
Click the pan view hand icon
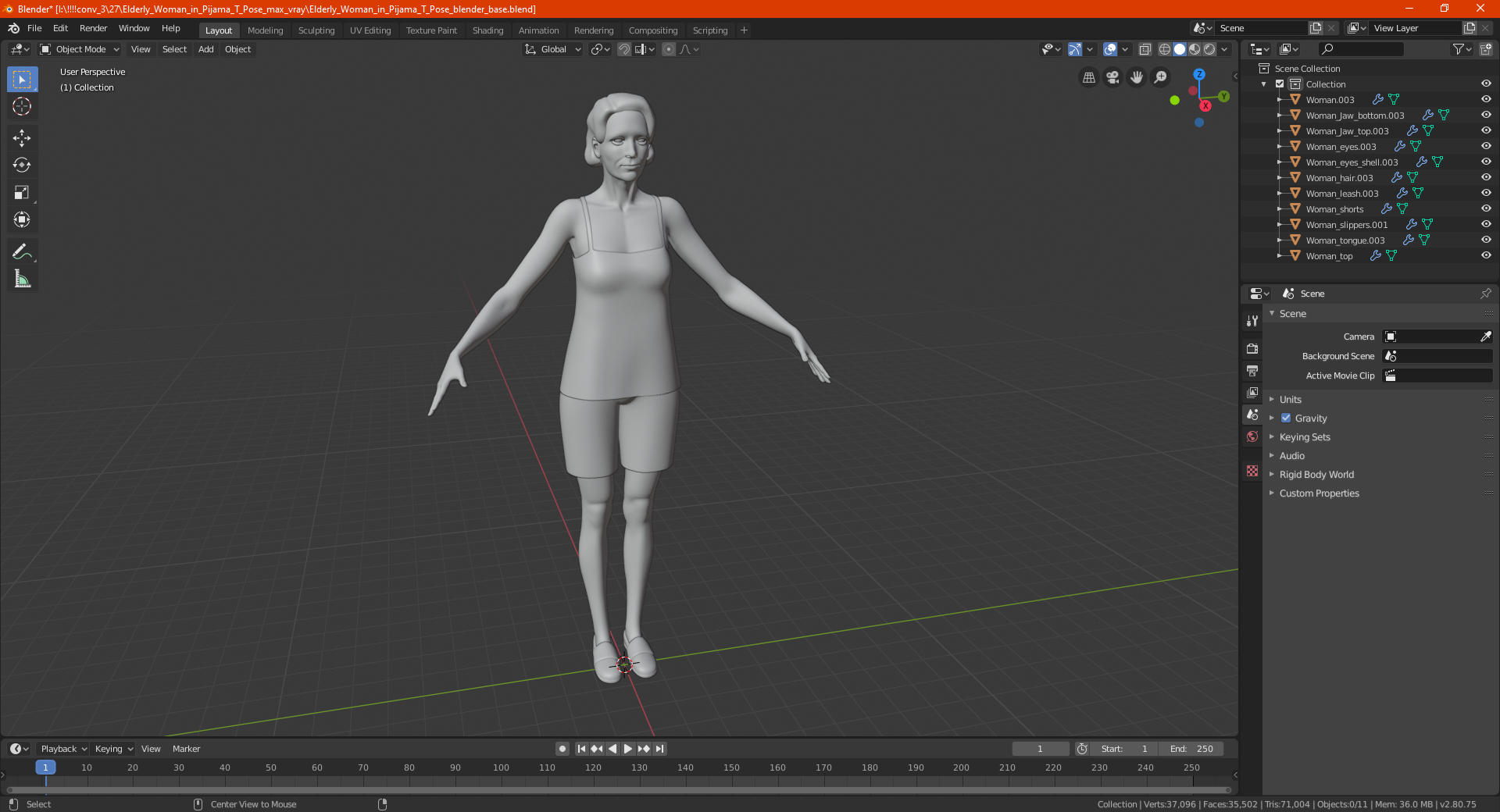coord(1137,77)
